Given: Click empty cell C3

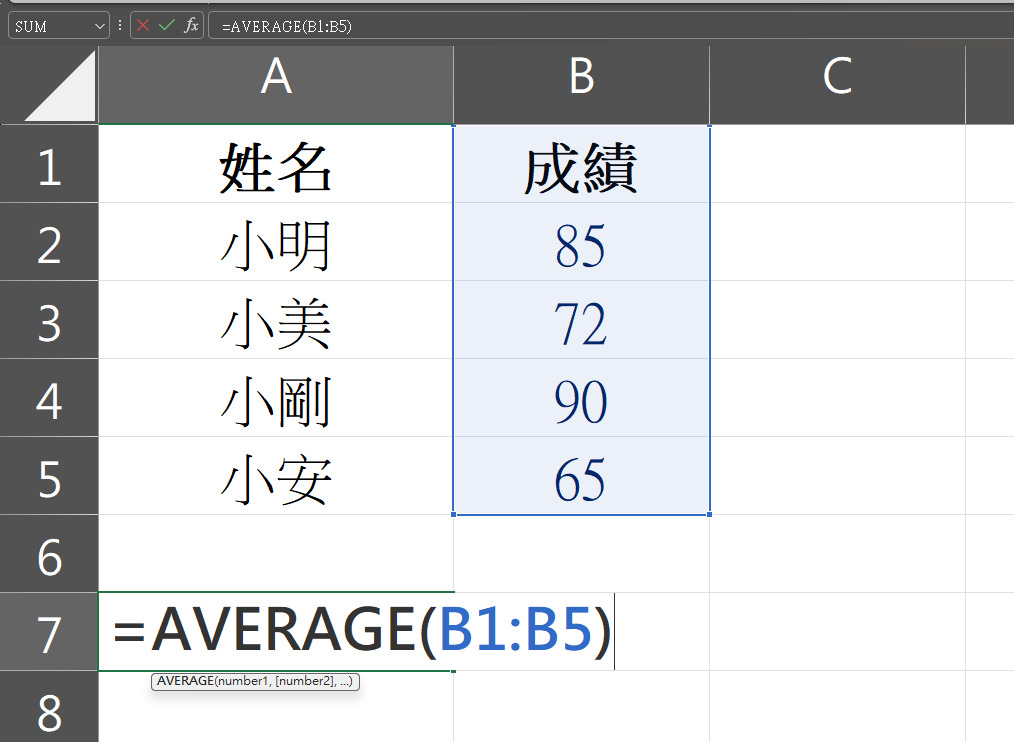Looking at the screenshot, I should click(x=837, y=320).
